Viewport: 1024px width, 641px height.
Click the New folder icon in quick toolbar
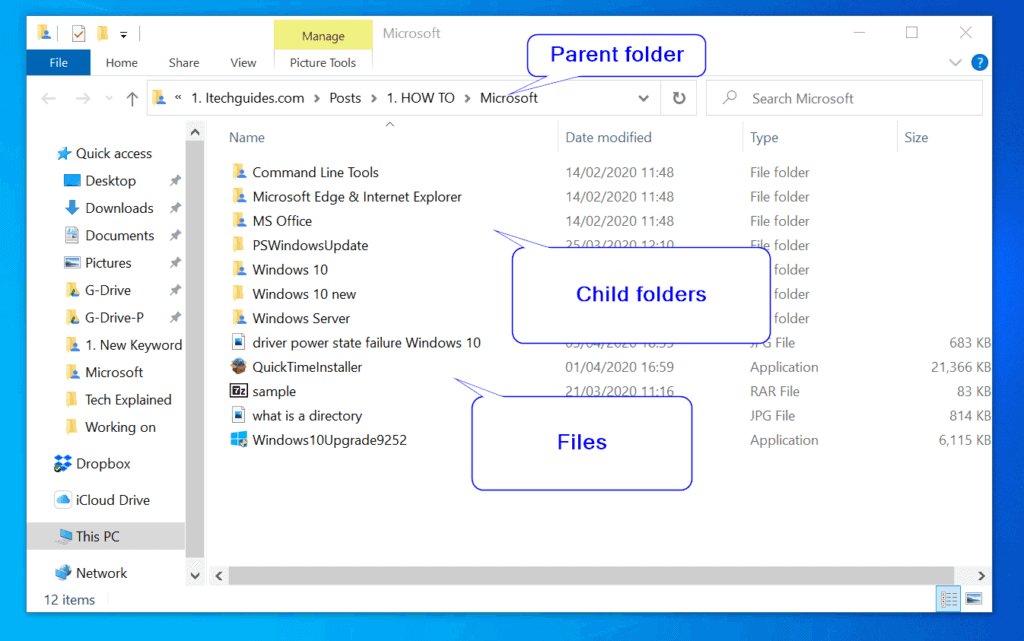103,33
